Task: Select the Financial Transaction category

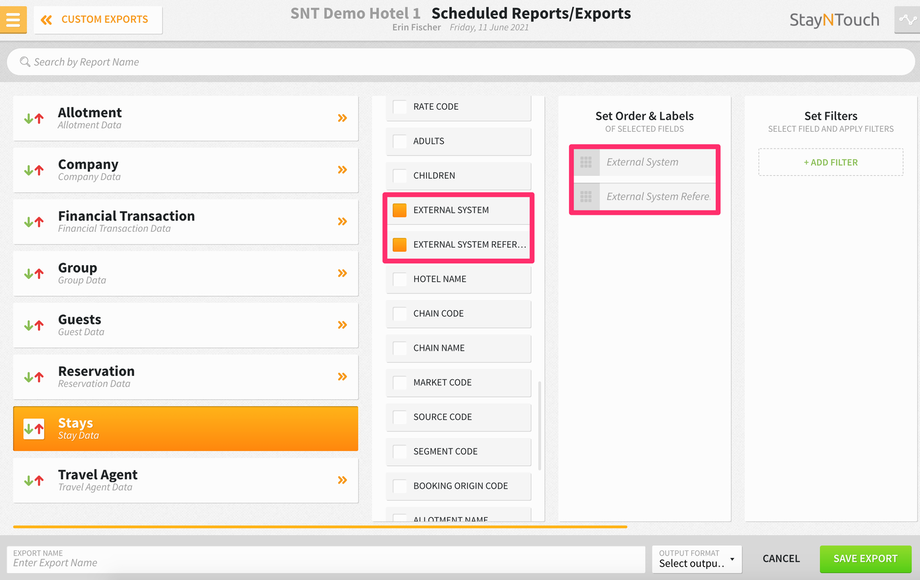Action: [185, 221]
